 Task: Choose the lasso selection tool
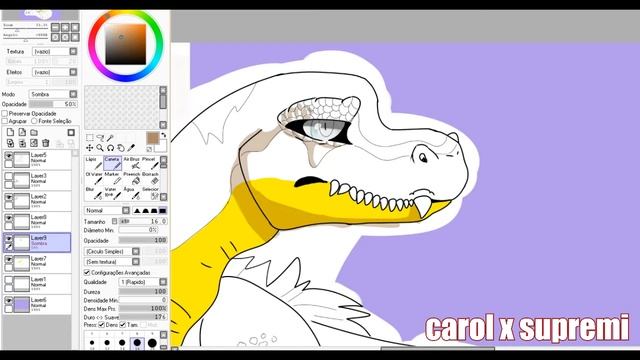point(100,138)
